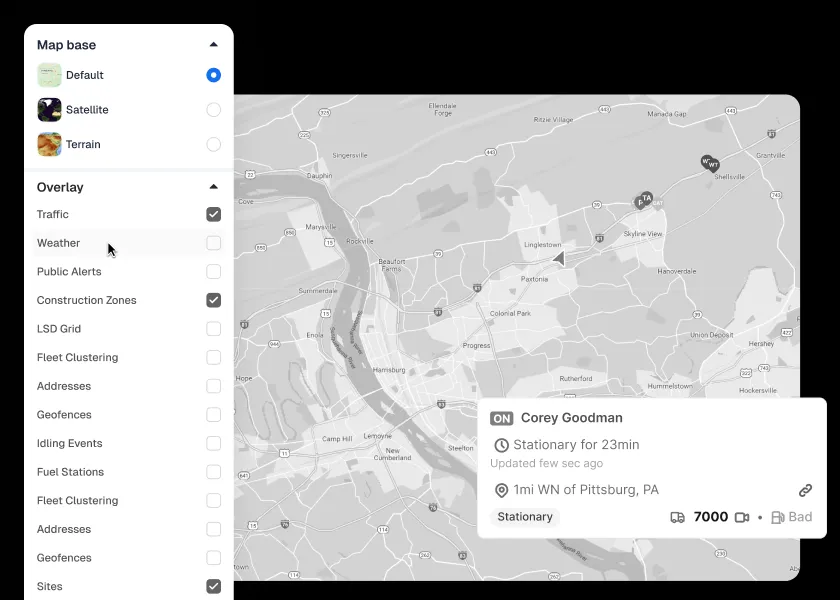Screen dimensions: 840x600
Task: Enable the Weather overlay checkbox
Action: point(213,243)
